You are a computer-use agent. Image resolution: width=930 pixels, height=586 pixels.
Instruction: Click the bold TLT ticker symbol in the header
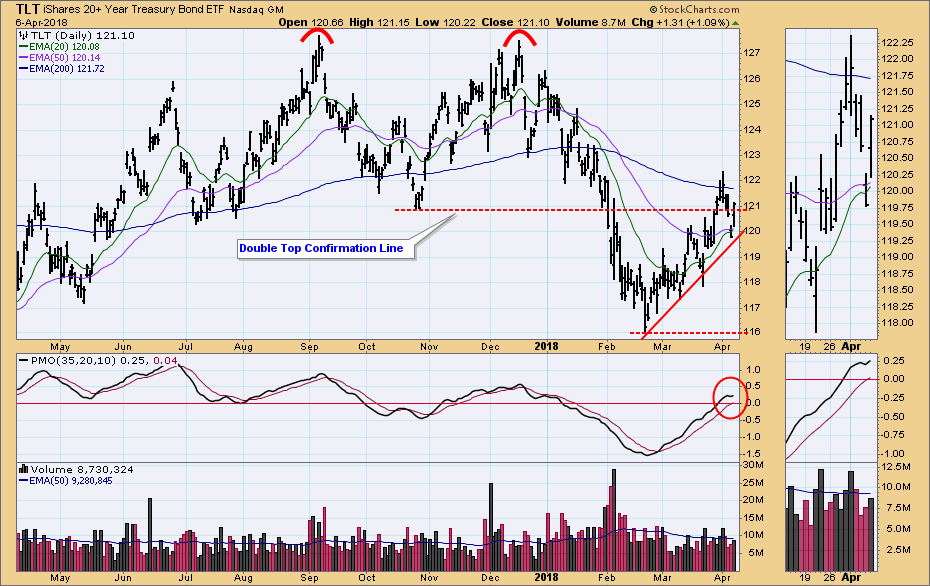[x=28, y=9]
